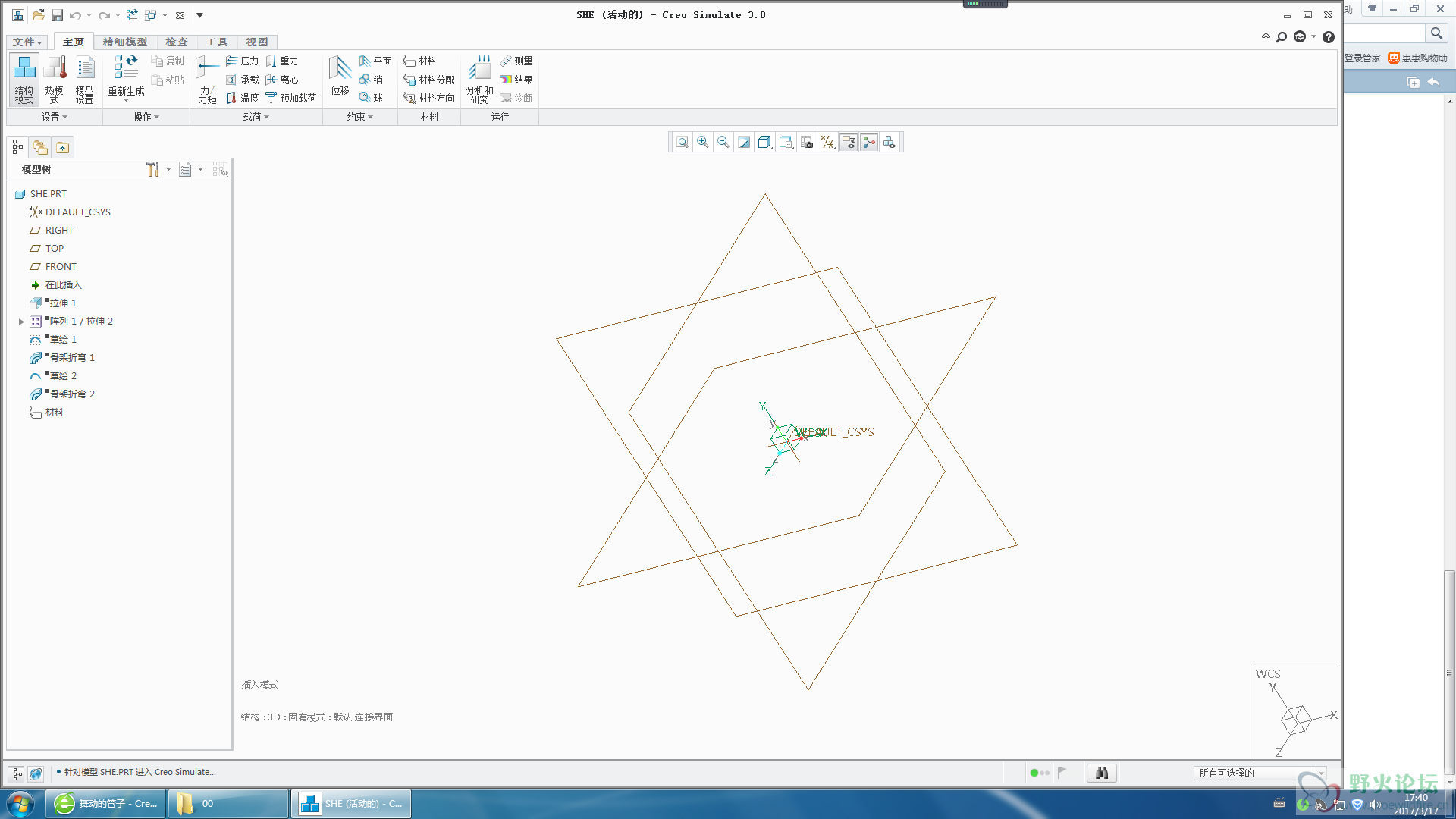Create a 位移 (Displacement) constraint
1456x819 pixels.
(x=340, y=76)
